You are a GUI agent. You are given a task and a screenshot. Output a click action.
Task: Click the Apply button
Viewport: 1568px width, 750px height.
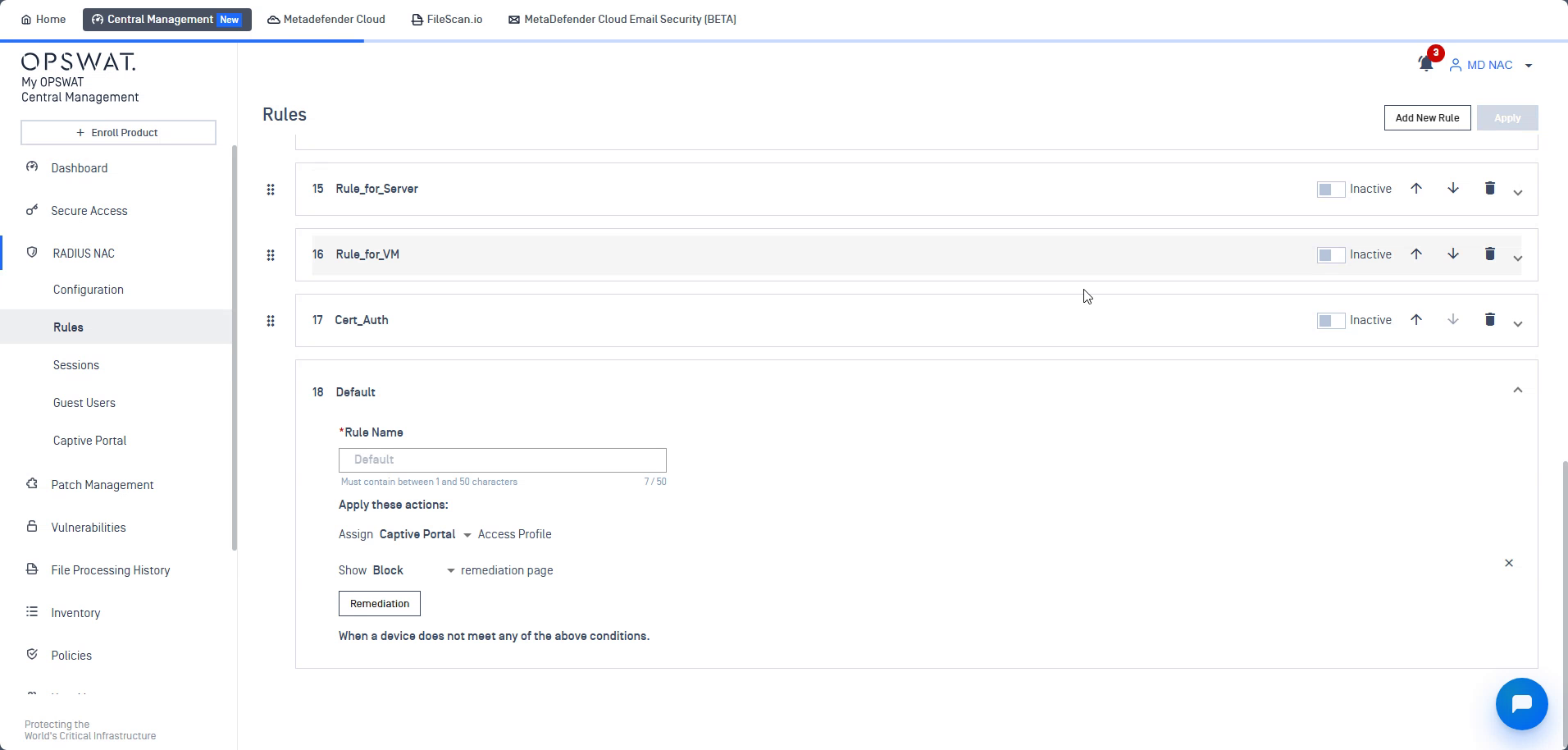tap(1507, 117)
